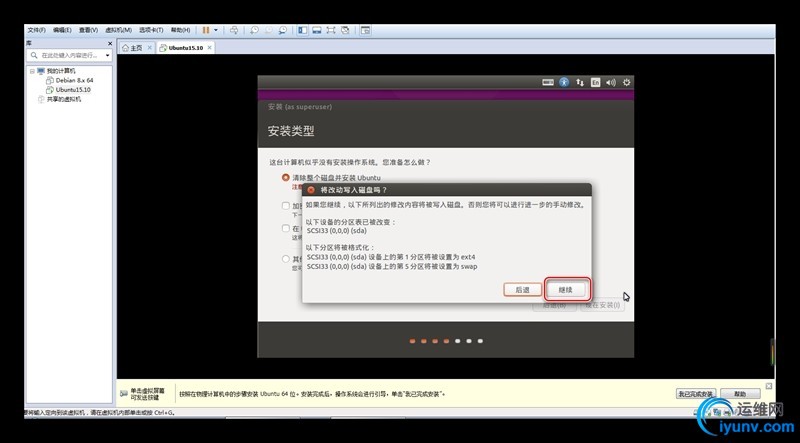Open the 文件(F) menu
Viewport: 800px width, 443px height.
coord(36,30)
